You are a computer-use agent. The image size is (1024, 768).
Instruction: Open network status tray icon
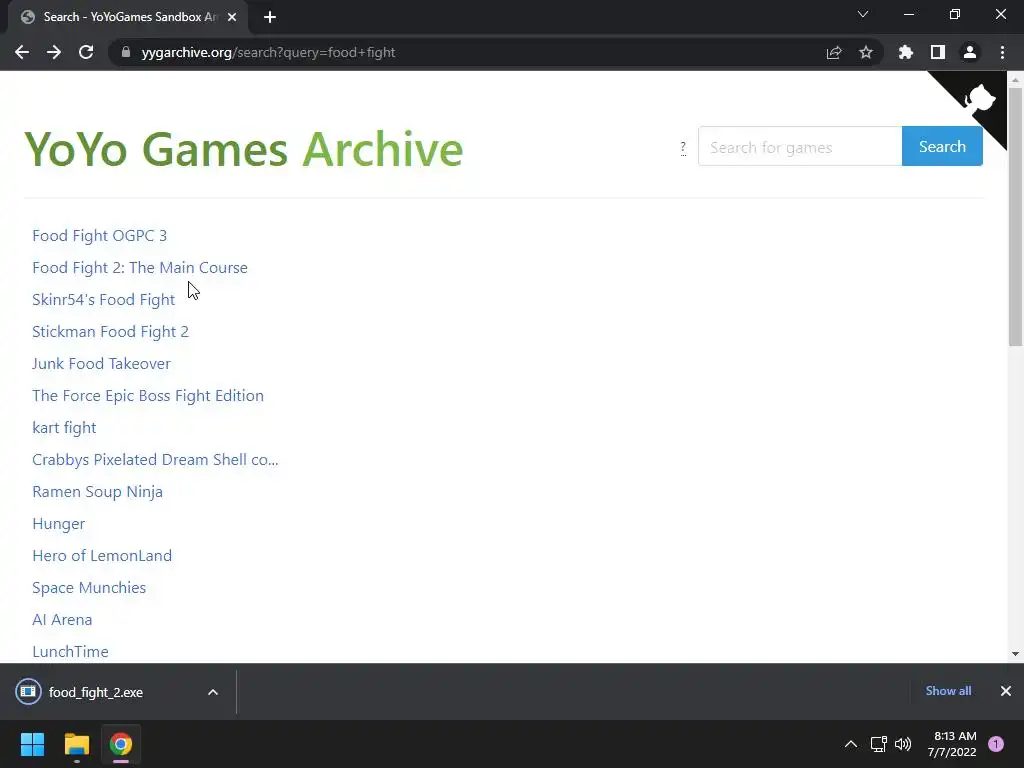pyautogui.click(x=878, y=744)
